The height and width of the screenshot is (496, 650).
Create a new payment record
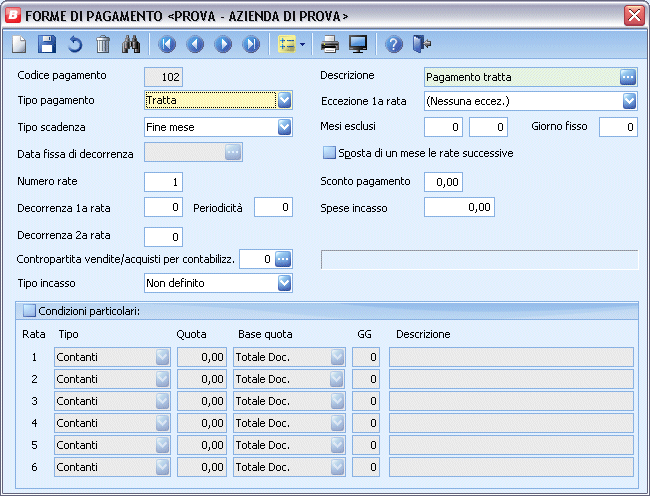click(19, 44)
